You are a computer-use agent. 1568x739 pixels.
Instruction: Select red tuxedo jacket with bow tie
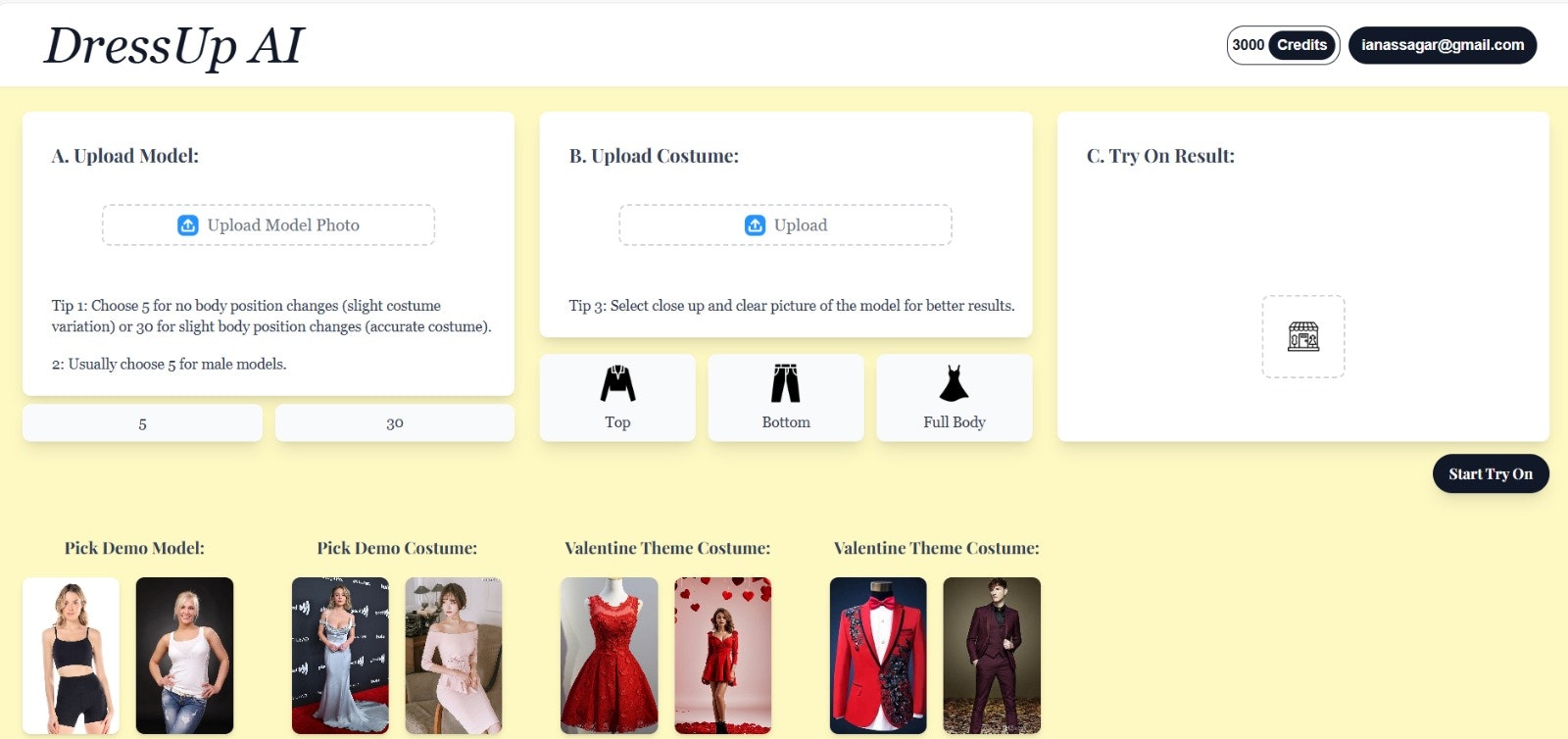pos(878,656)
